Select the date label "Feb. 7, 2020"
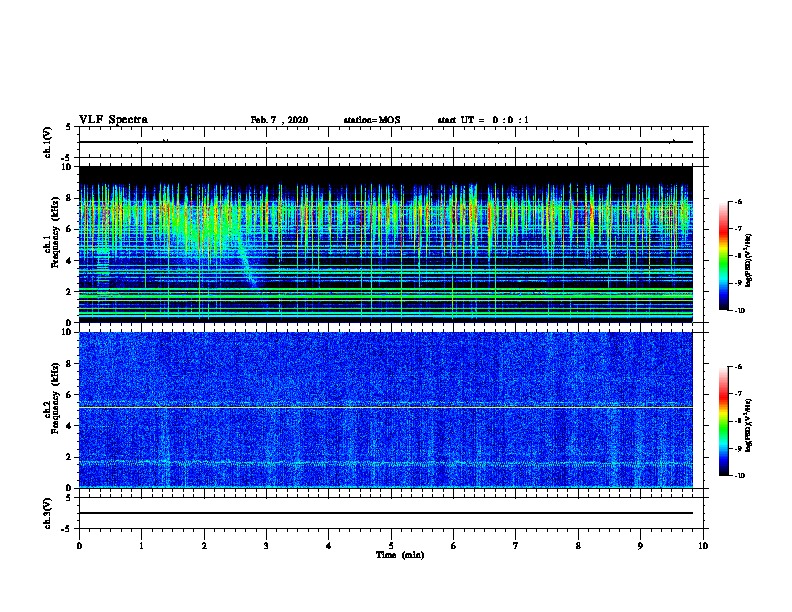Screen dimensions: 792x612 click(x=279, y=120)
